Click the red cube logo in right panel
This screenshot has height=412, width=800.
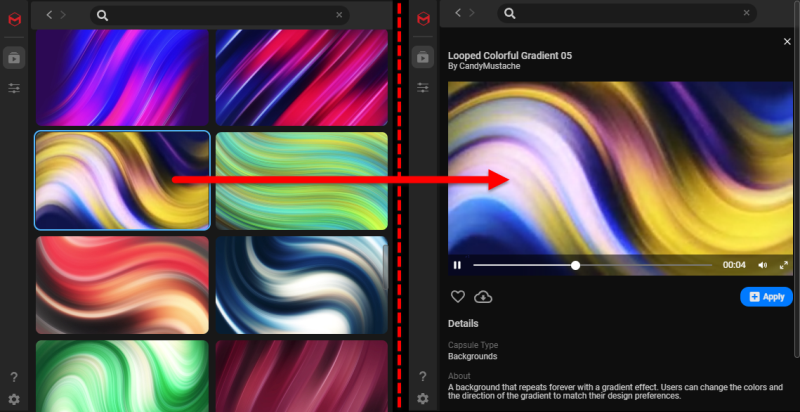pyautogui.click(x=423, y=19)
